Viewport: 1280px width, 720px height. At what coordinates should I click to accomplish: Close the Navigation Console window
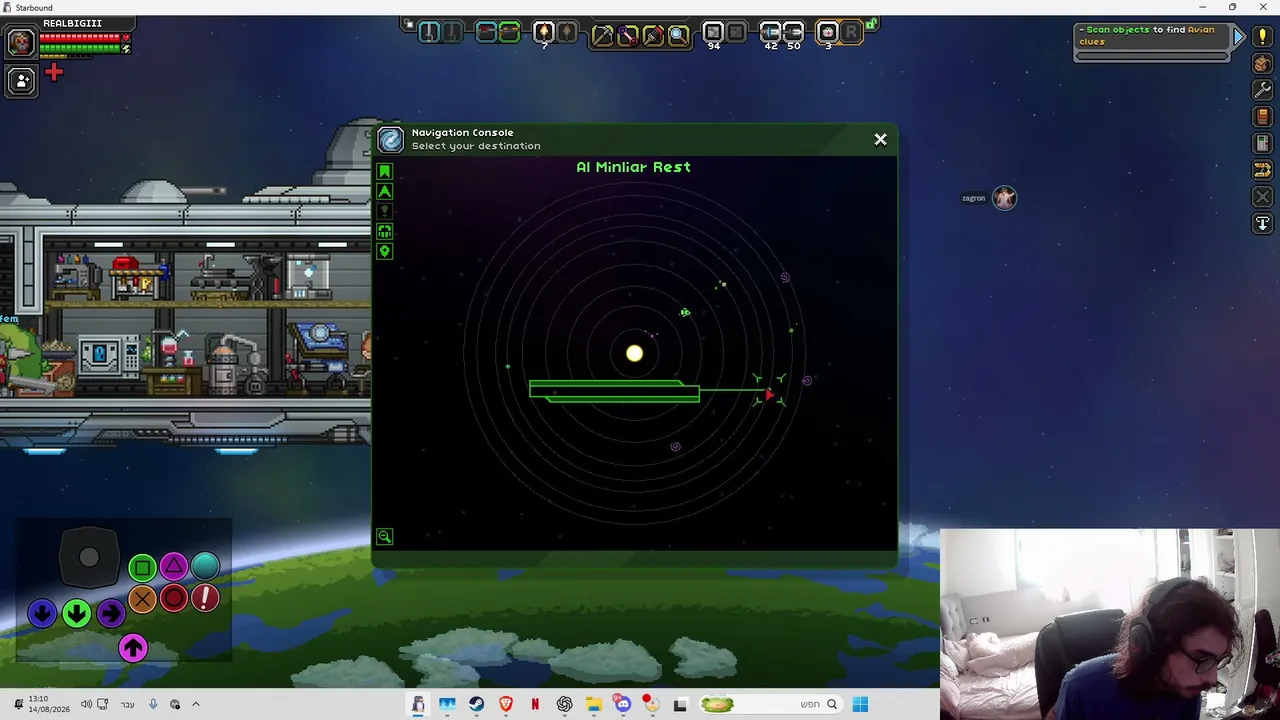[x=880, y=140]
